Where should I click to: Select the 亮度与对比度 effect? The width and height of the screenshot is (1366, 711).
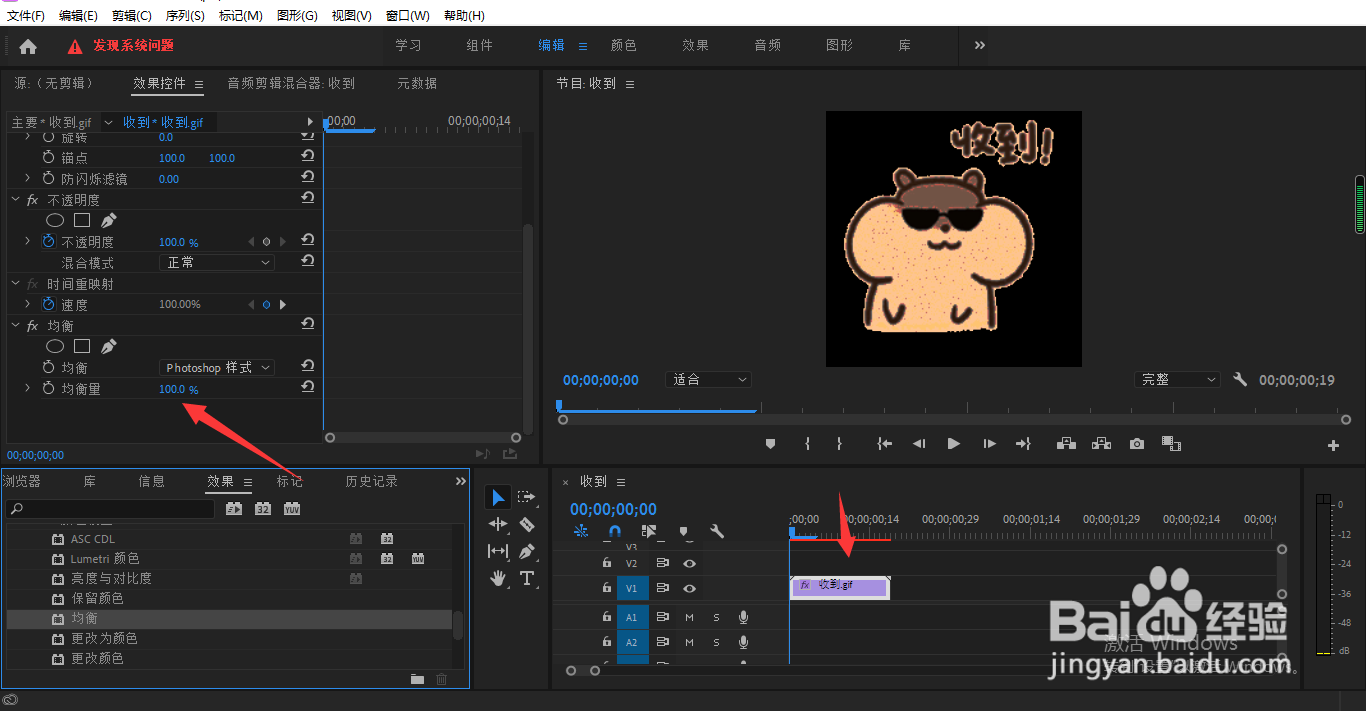point(111,578)
